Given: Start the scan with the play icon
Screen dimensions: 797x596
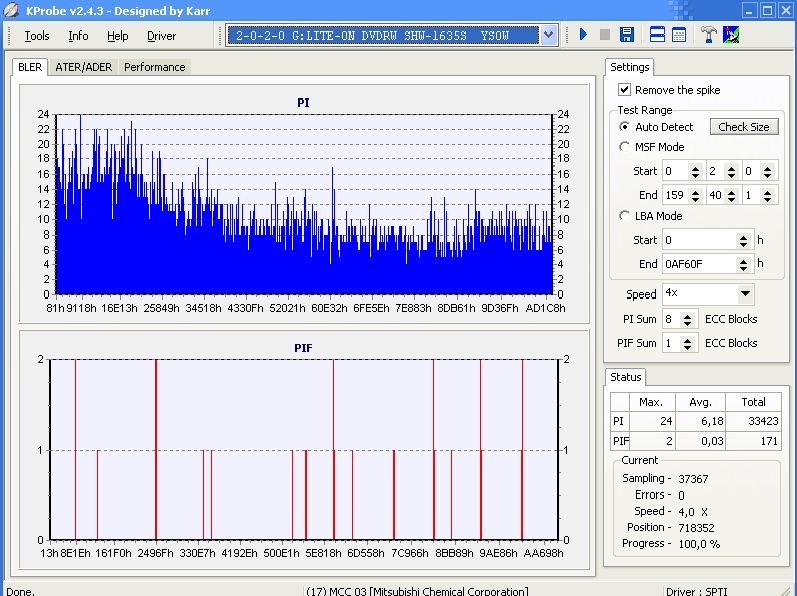Looking at the screenshot, I should (584, 35).
